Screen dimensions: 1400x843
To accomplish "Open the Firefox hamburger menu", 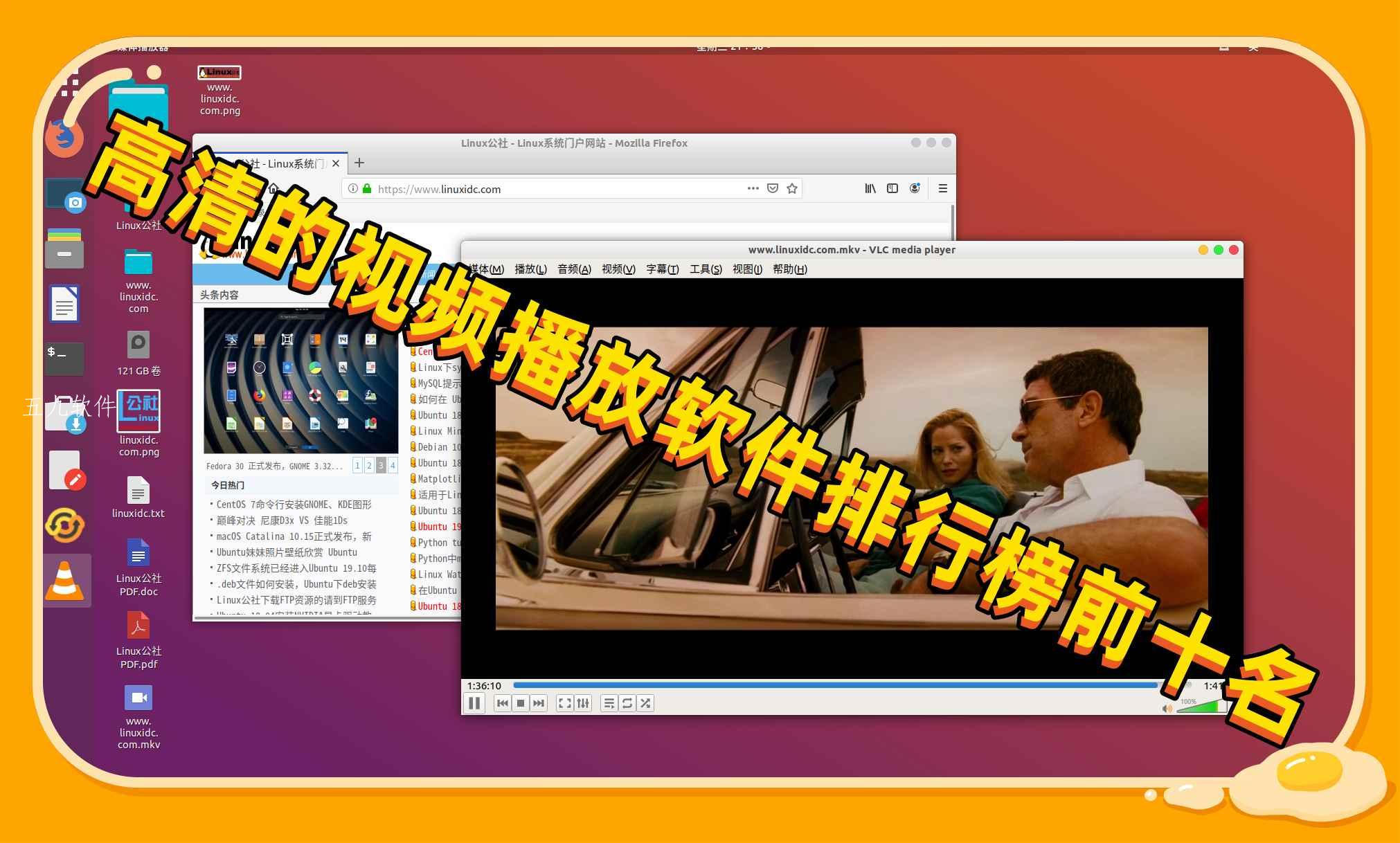I will click(942, 188).
